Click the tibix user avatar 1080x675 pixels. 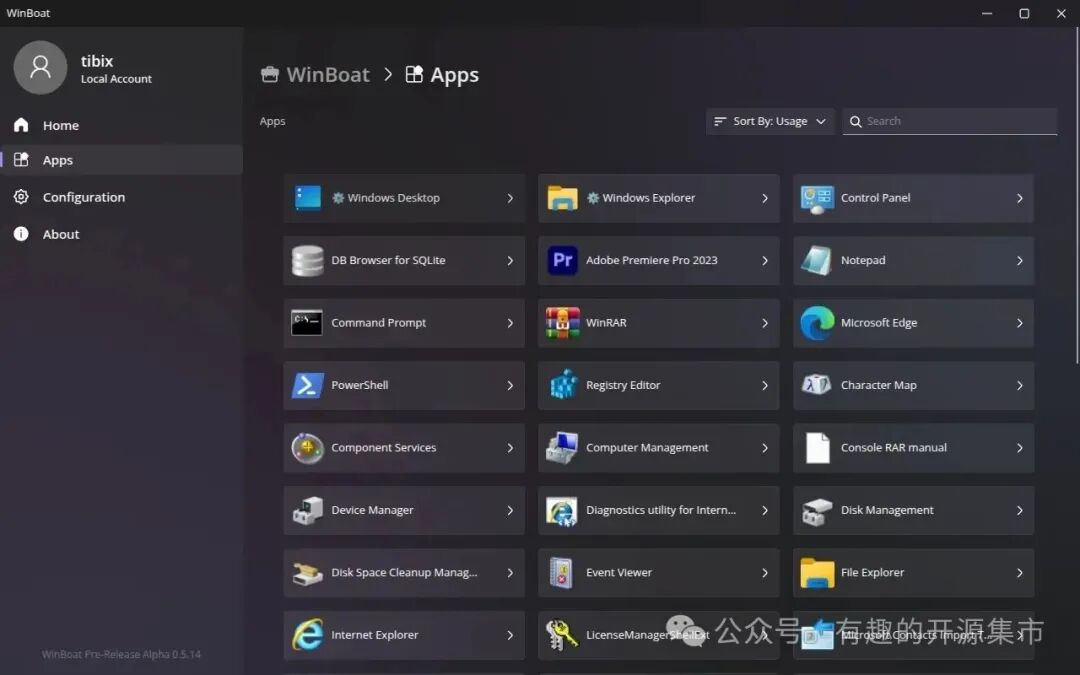(40, 68)
